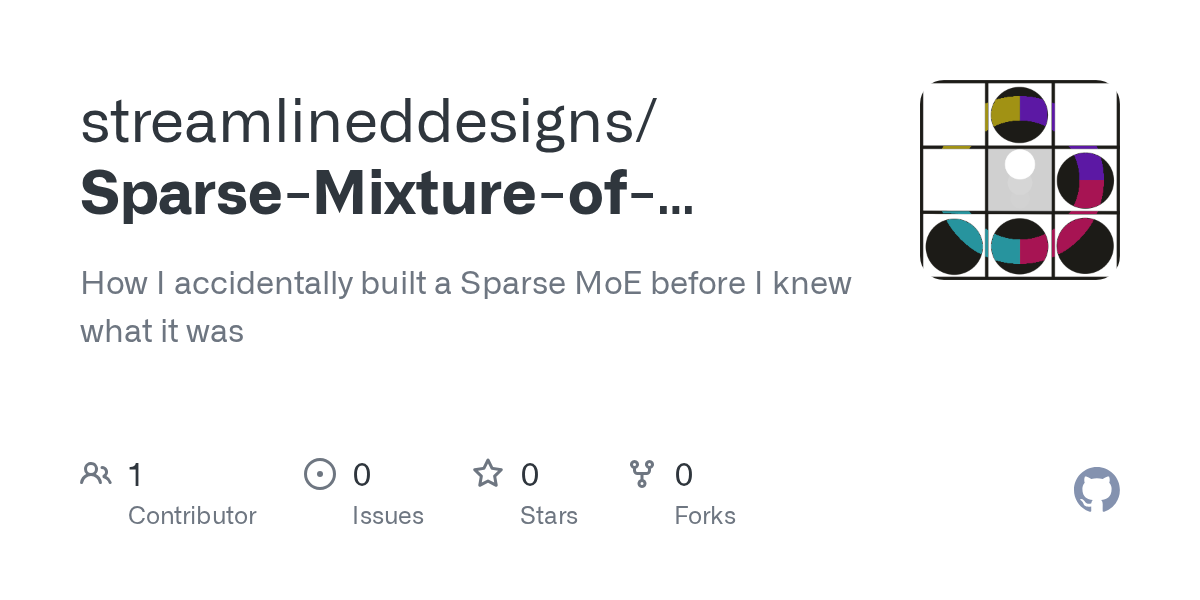
Task: Click the yellow and purple circle in the avatar
Action: [1019, 115]
